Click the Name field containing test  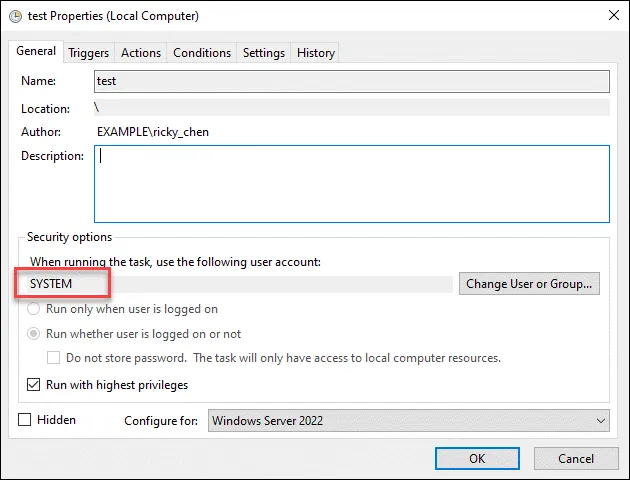[352, 82]
